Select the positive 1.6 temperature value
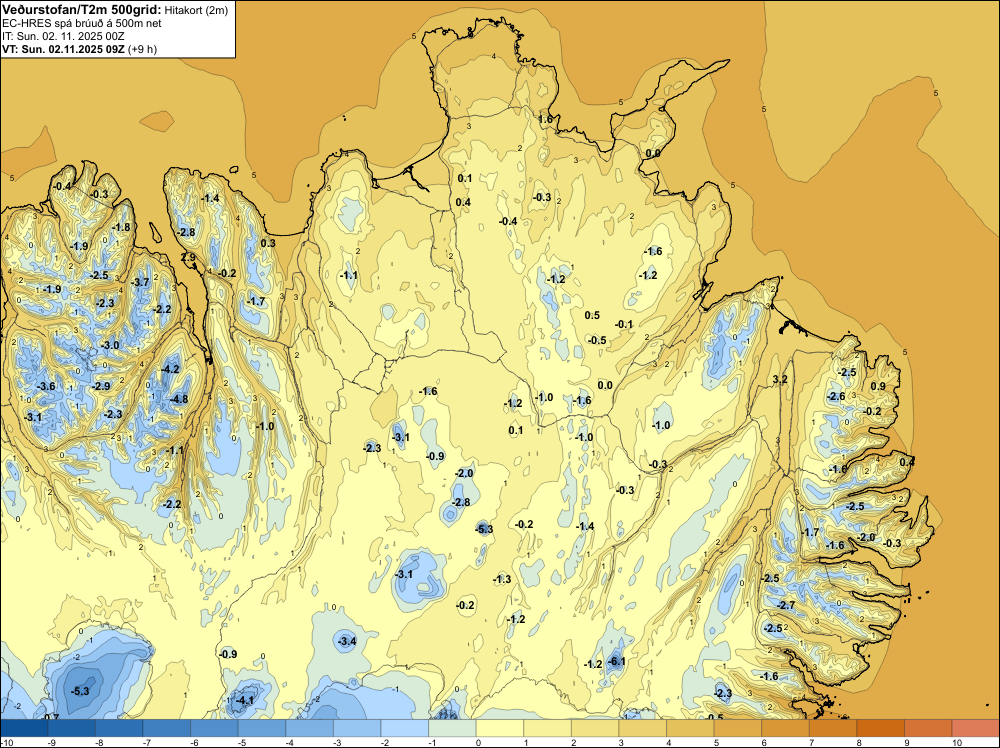 coord(545,119)
